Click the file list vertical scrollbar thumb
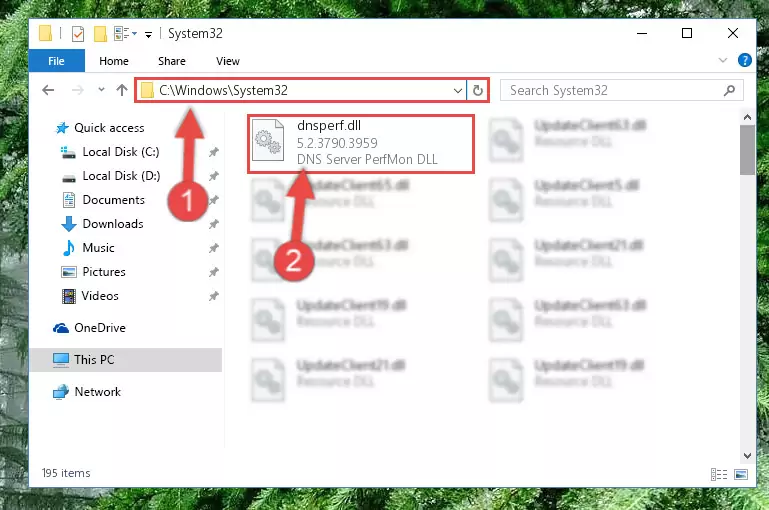 tap(747, 150)
